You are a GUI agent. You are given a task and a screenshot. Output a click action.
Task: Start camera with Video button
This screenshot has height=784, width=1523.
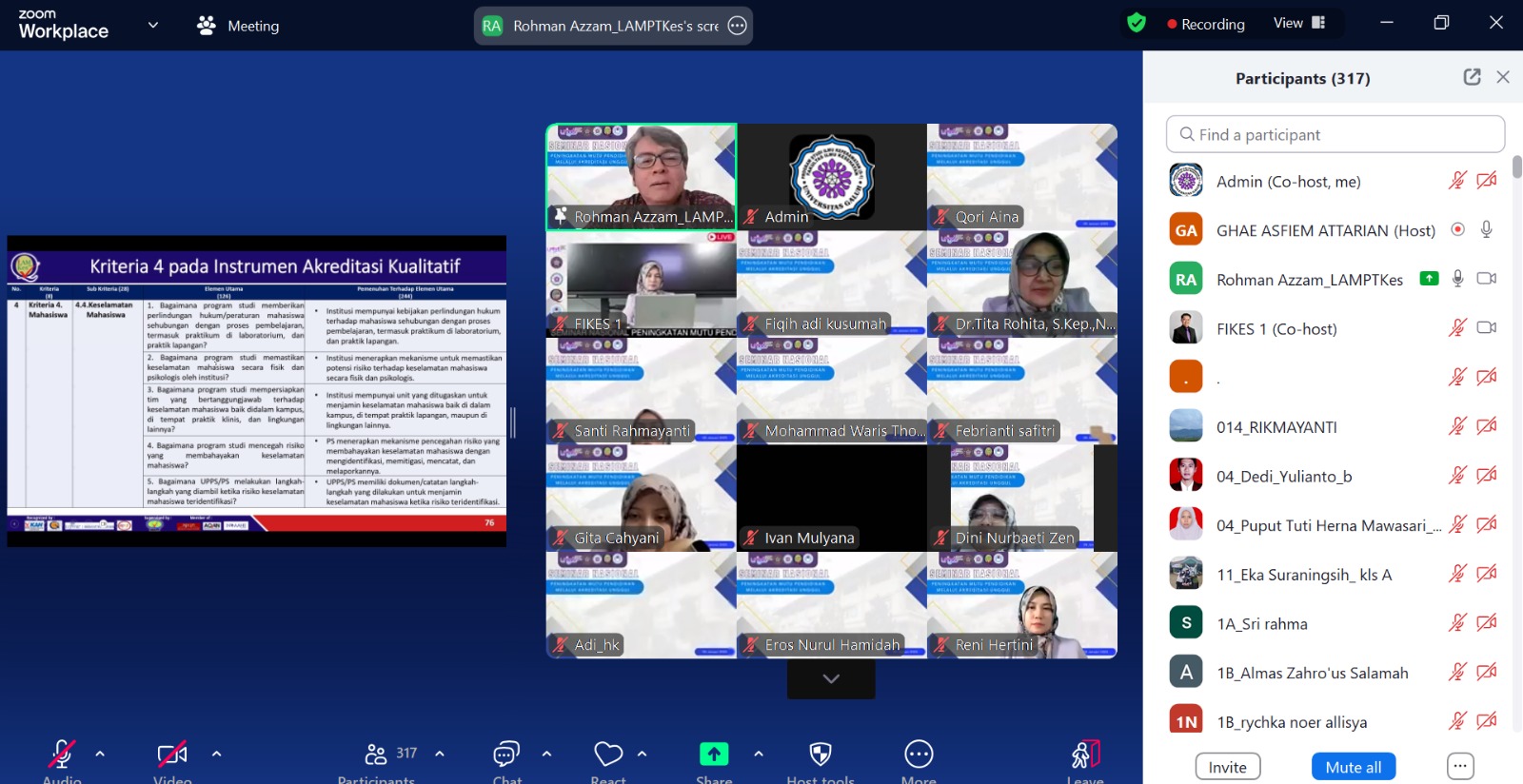172,755
